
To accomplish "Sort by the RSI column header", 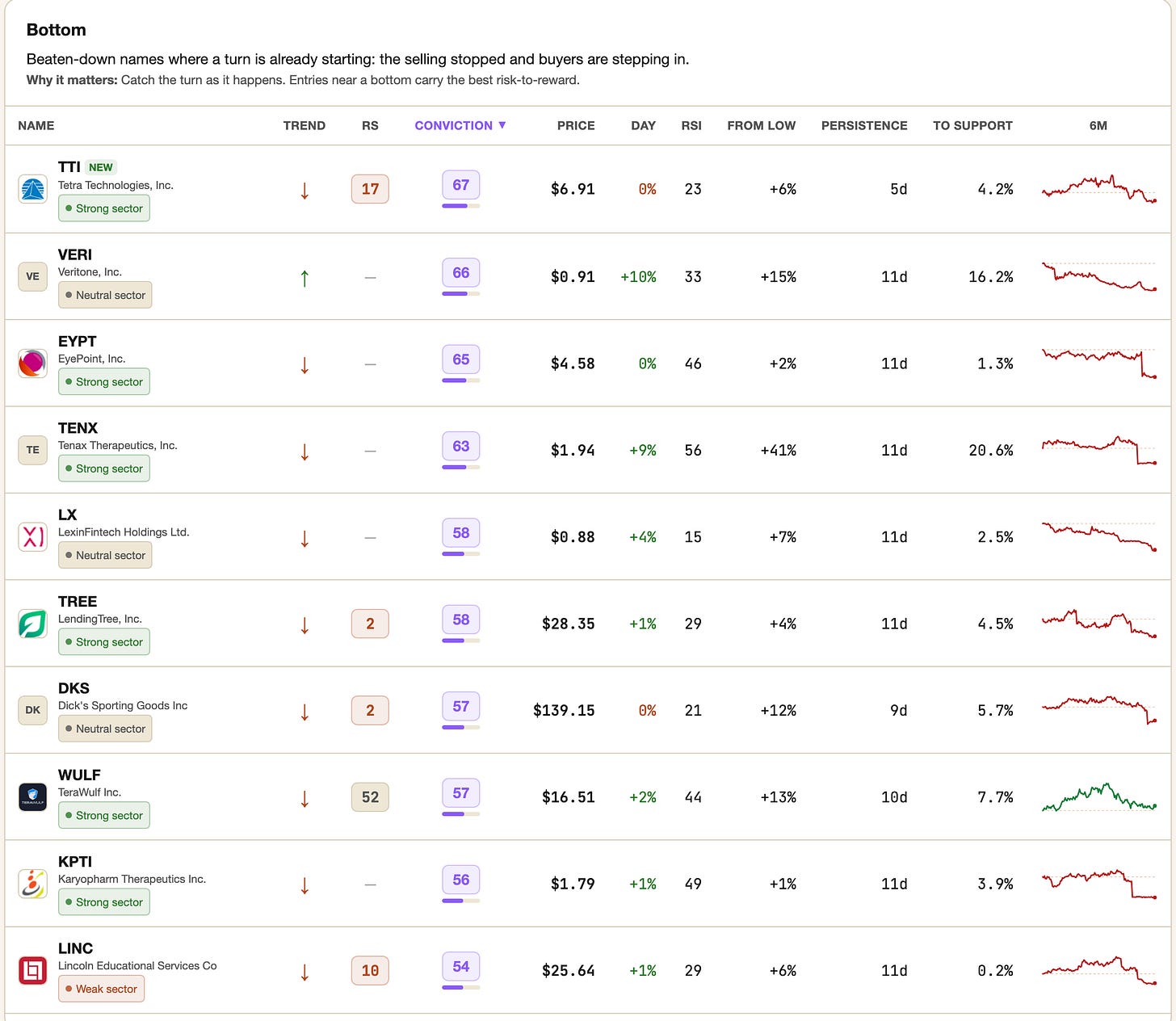I will 691,125.
